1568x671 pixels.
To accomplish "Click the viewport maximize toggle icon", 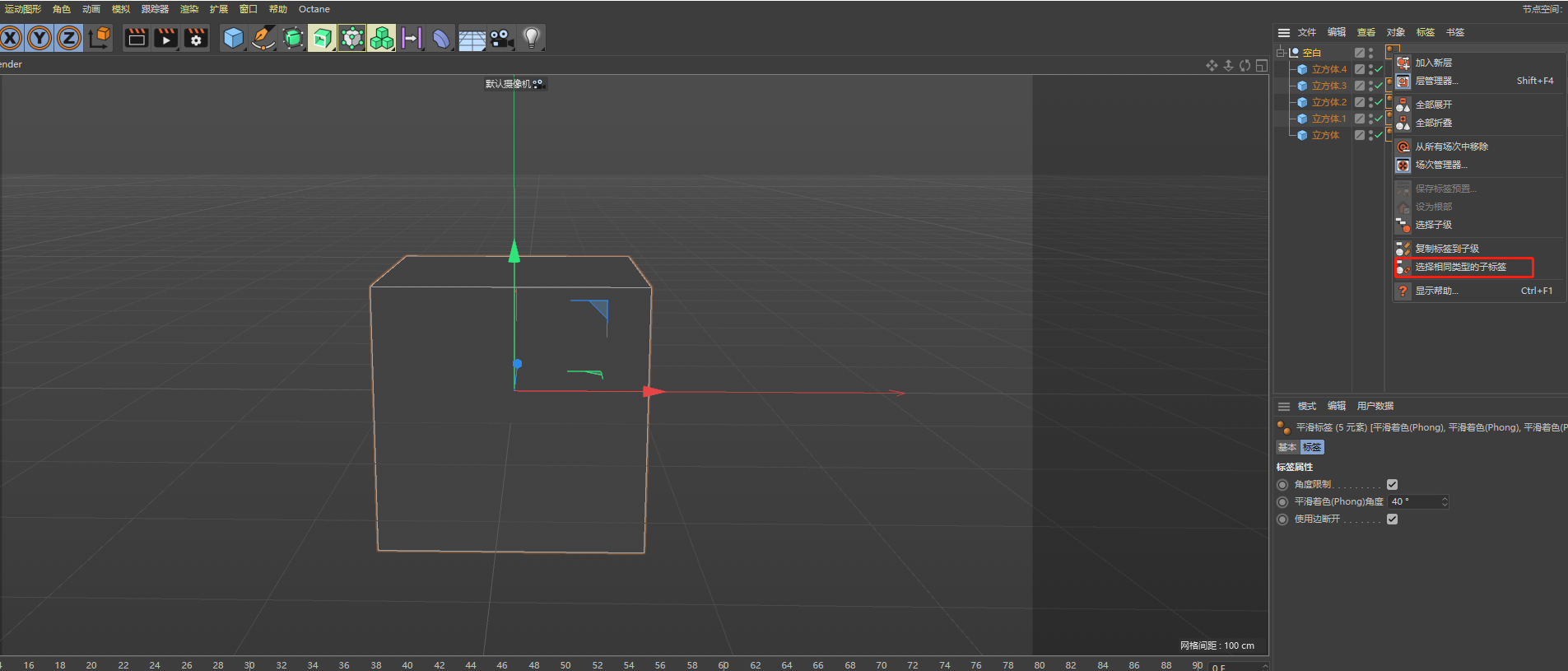I will (1261, 65).
